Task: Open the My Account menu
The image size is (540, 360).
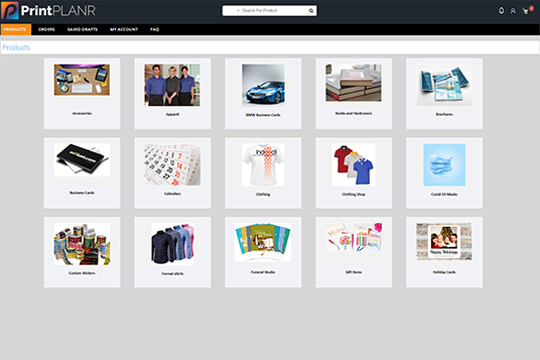Action: (124, 29)
